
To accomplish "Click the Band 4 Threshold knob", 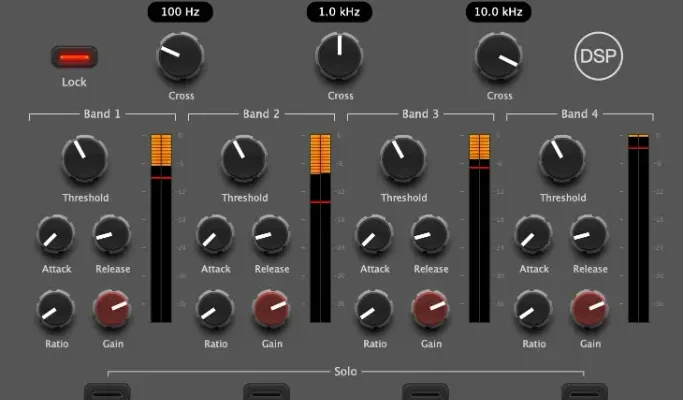I will [x=563, y=158].
